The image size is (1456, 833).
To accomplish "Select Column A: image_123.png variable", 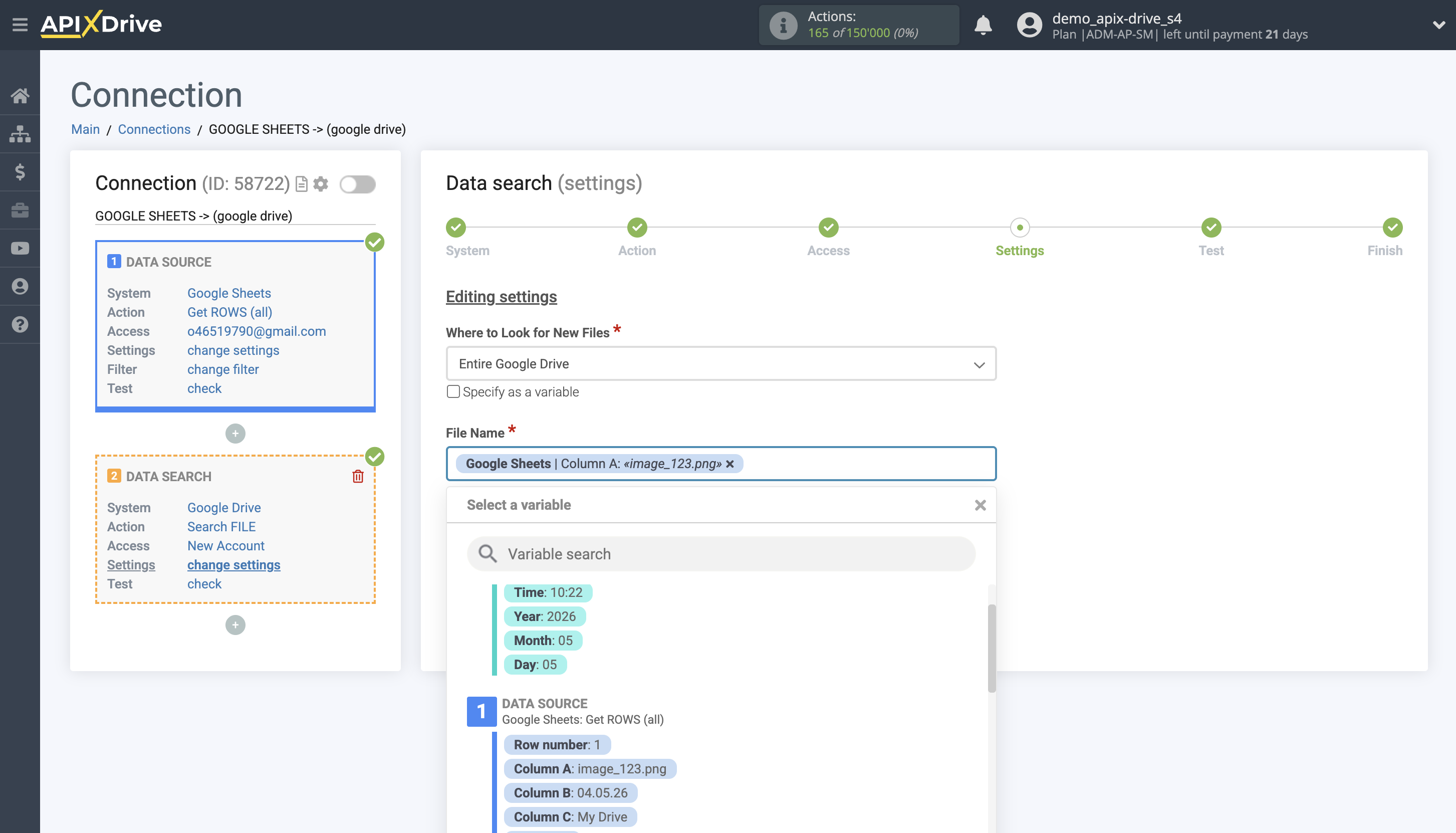I will (x=590, y=768).
